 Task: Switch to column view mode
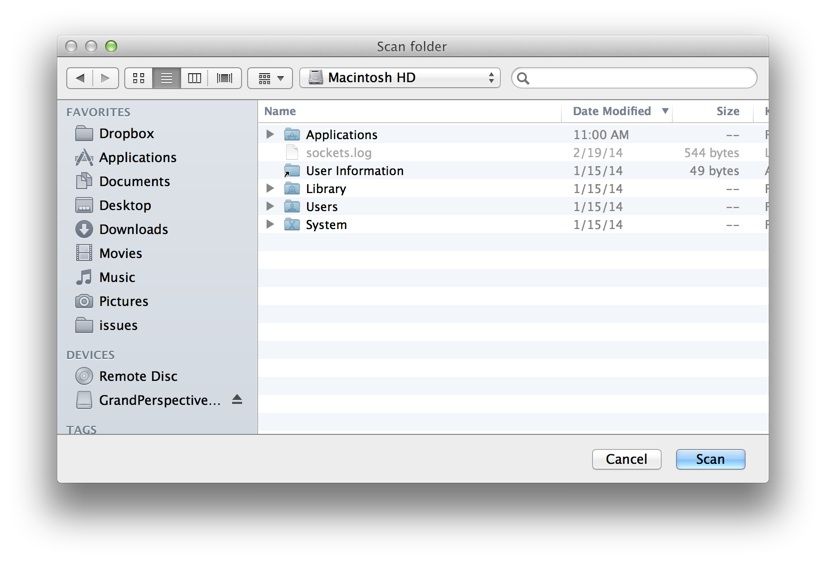click(x=195, y=78)
